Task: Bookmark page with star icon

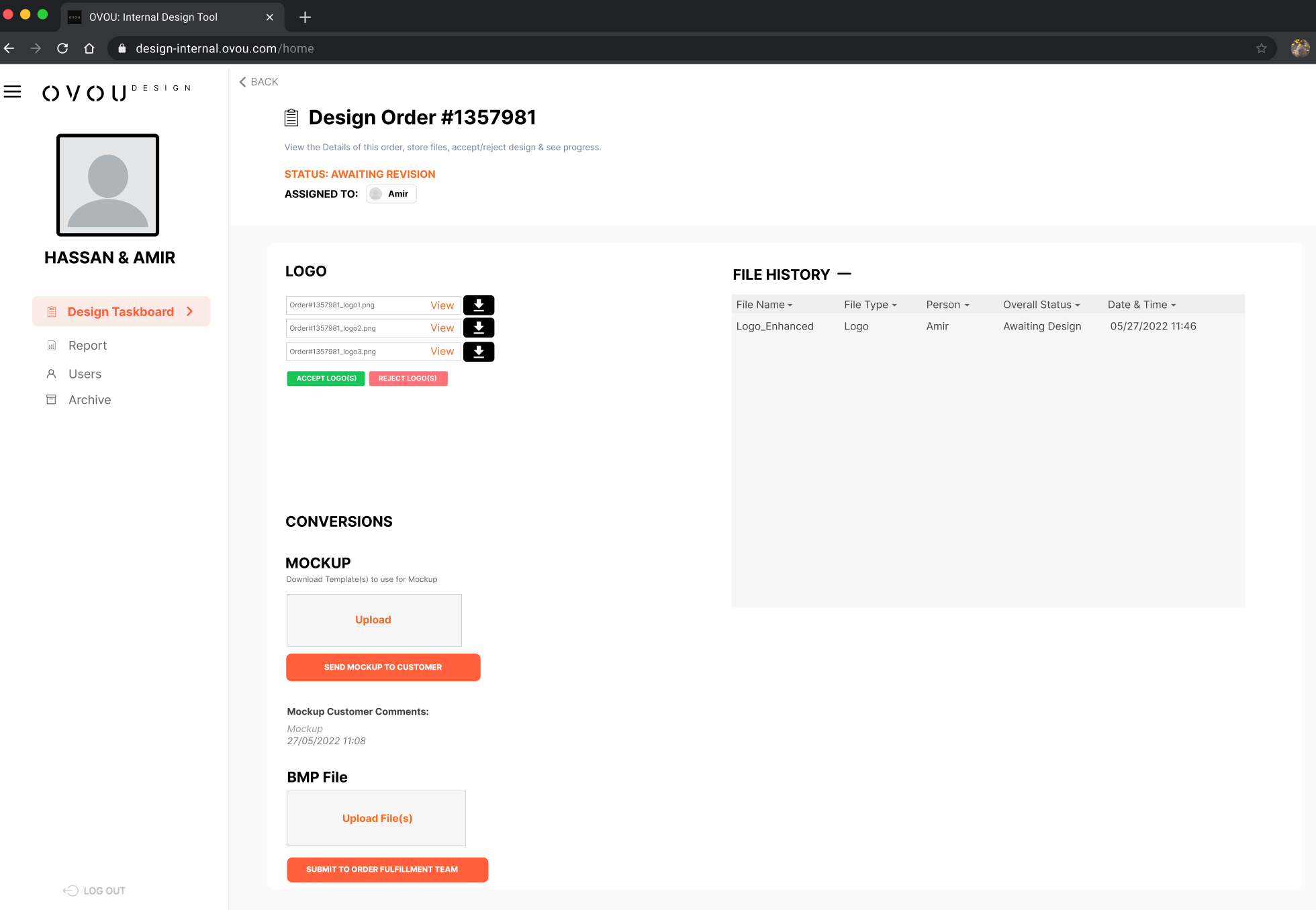Action: [1261, 48]
